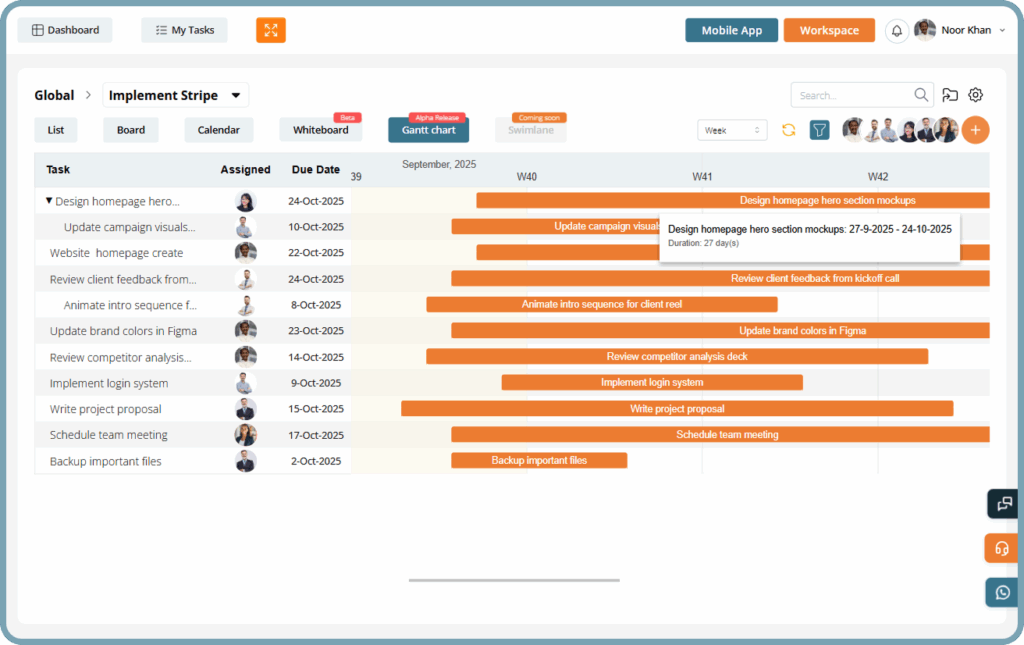Click the folder import icon beside search
Image resolution: width=1024 pixels, height=645 pixels.
click(x=950, y=95)
